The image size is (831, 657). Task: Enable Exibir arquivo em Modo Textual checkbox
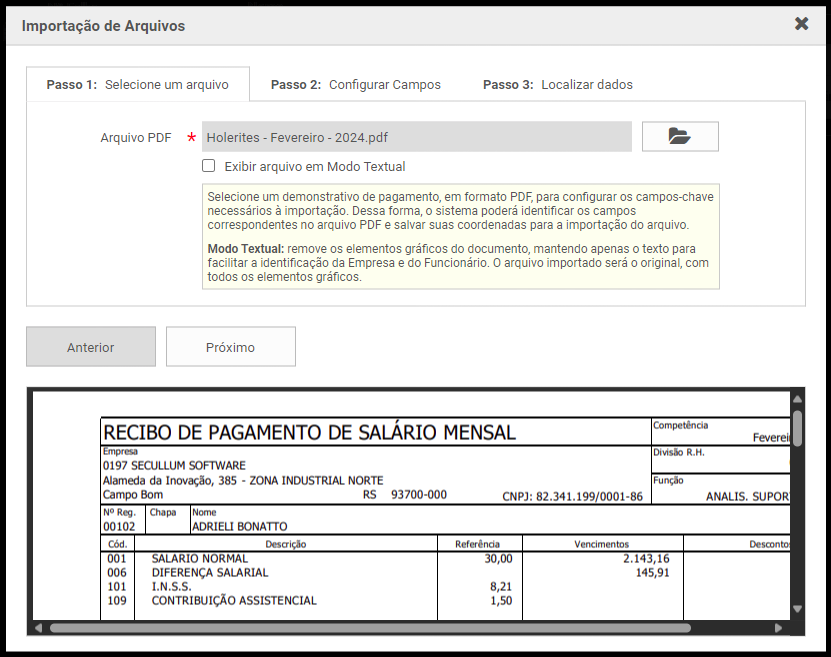[x=209, y=166]
